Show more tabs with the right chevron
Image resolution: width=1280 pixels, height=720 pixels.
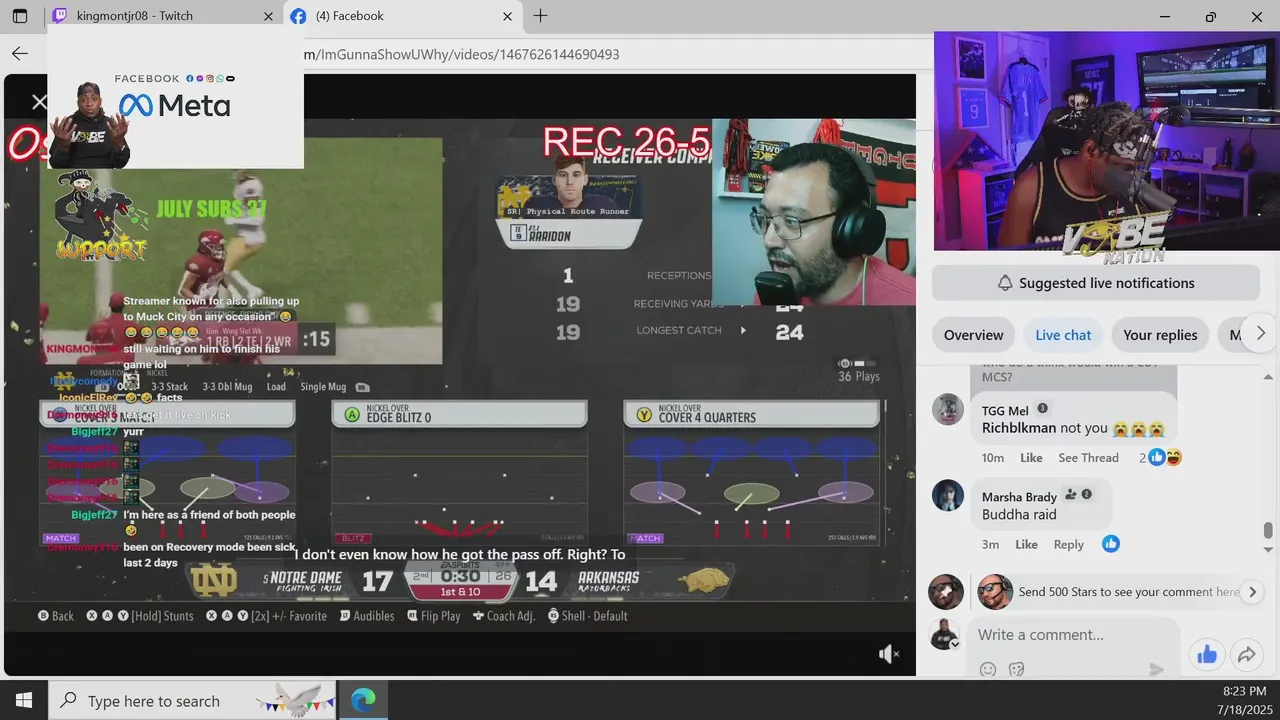pos(1260,334)
